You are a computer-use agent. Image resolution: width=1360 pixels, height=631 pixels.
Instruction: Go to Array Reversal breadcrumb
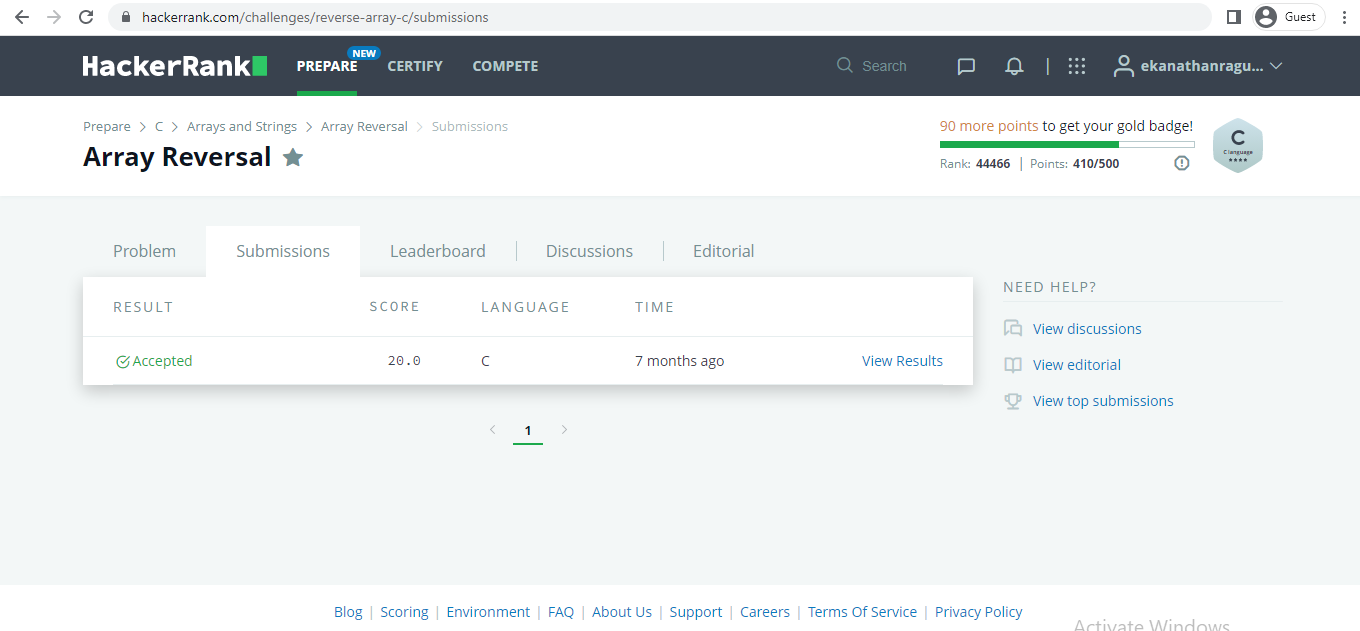[x=364, y=126]
